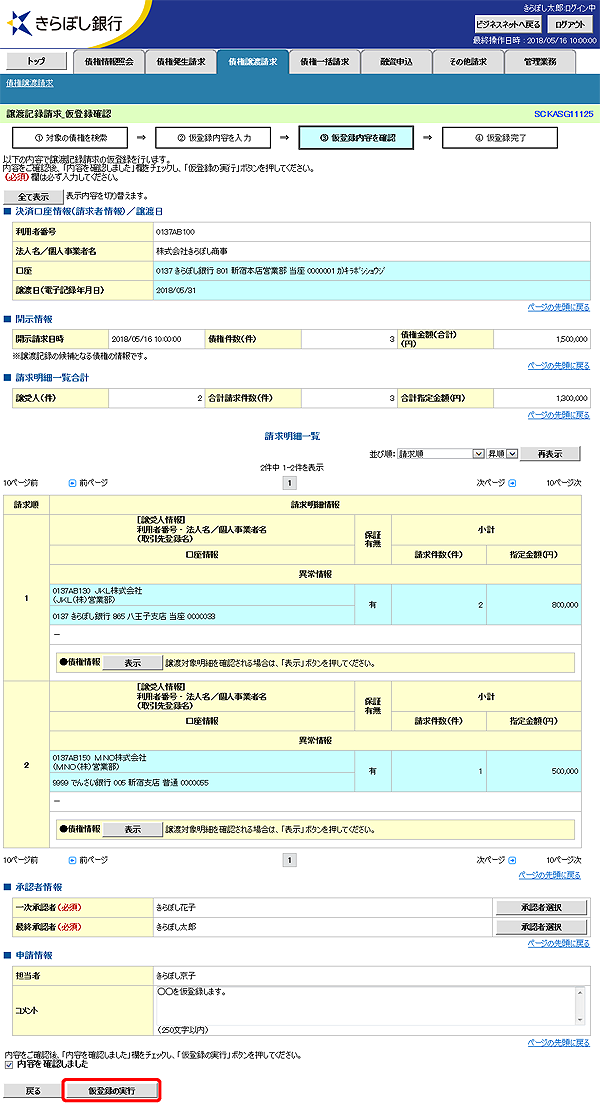
Task: Click ページの先頭に戻る below 開示情報 table
Action: click(x=558, y=366)
